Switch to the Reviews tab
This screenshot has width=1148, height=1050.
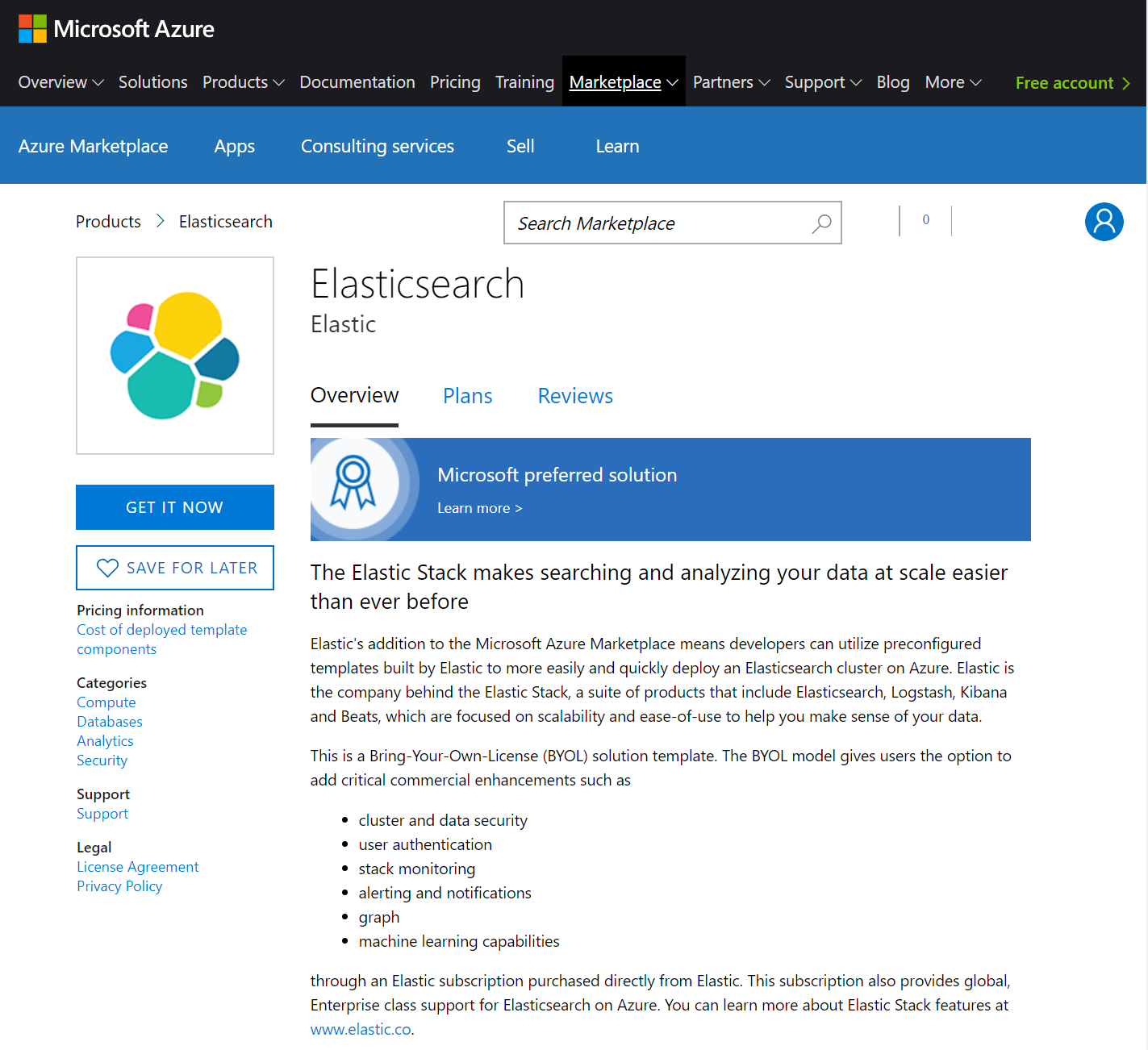click(575, 396)
